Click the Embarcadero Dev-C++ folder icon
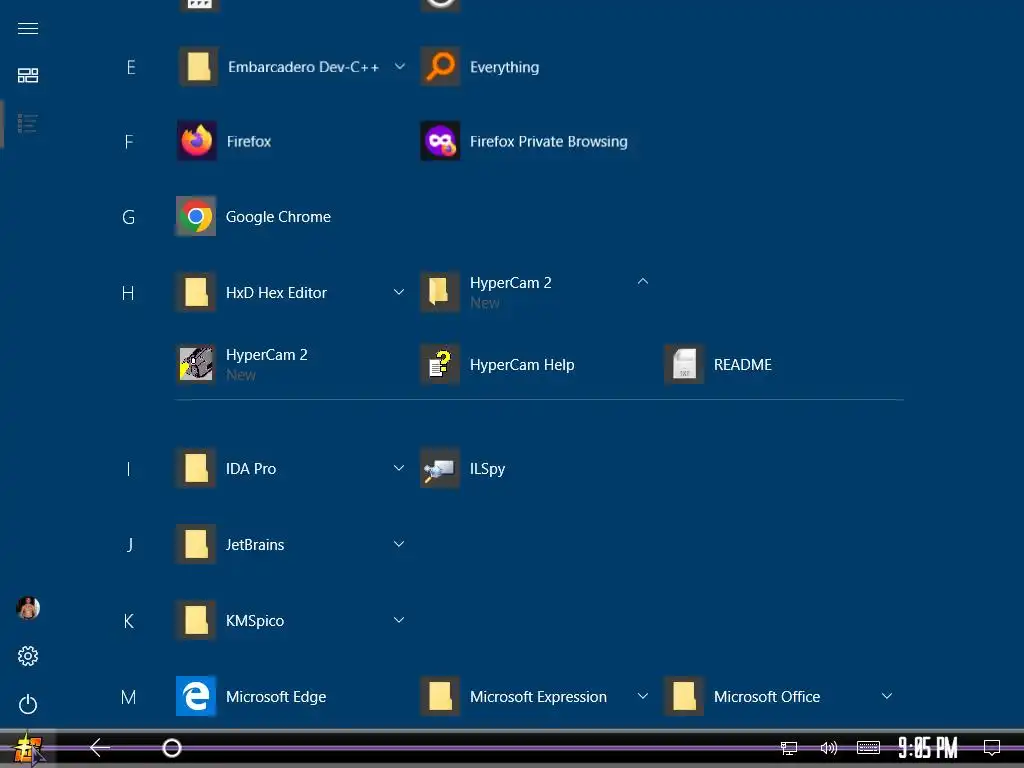Image resolution: width=1024 pixels, height=768 pixels. pyautogui.click(x=199, y=67)
